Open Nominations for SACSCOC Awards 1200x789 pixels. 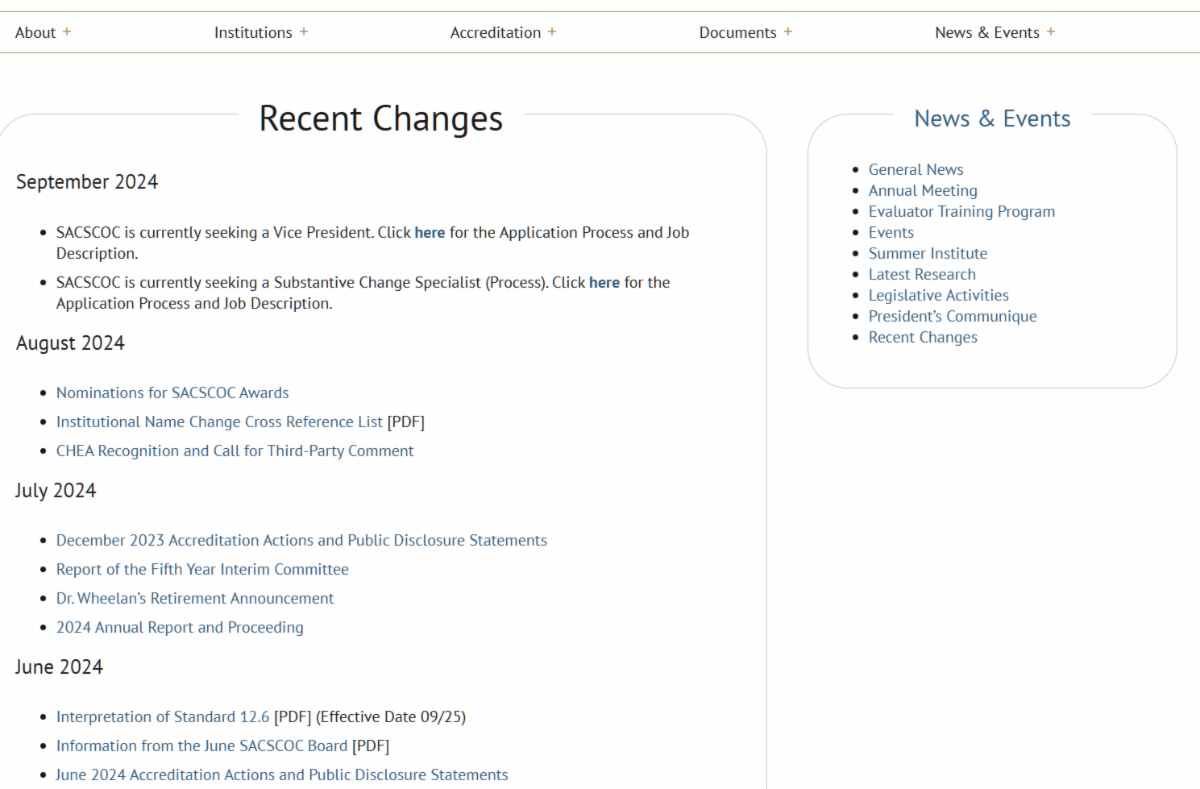172,392
